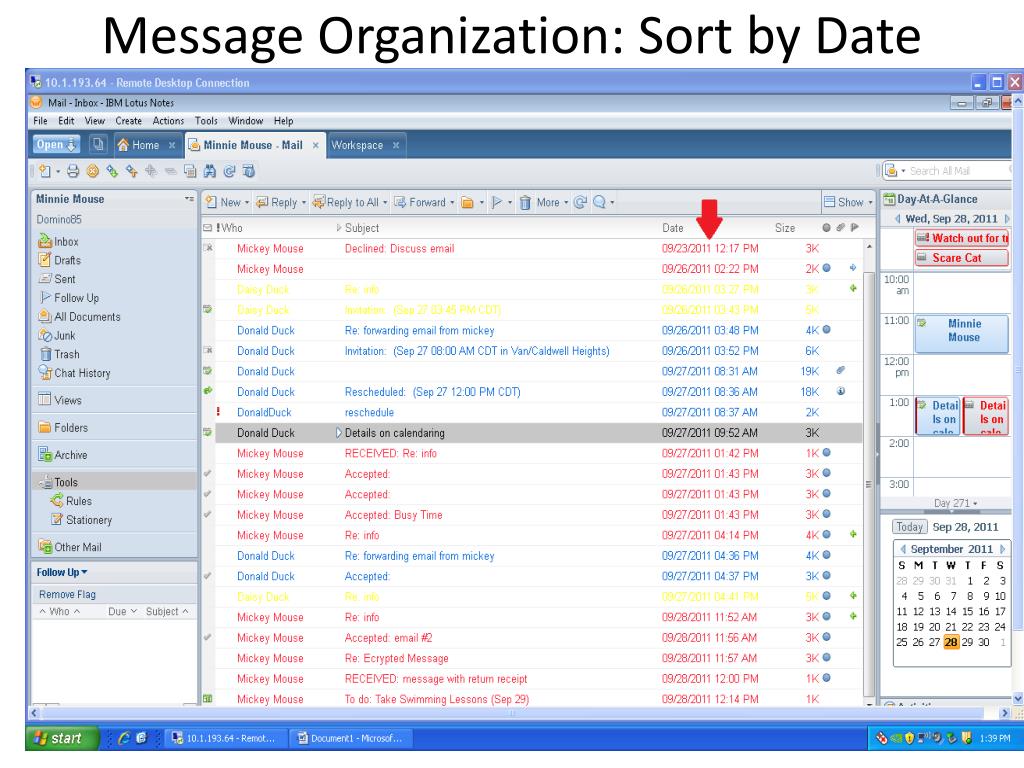Click Remove Flag in Follow Up panel
Viewport: 1024px width, 768px height.
coord(67,594)
